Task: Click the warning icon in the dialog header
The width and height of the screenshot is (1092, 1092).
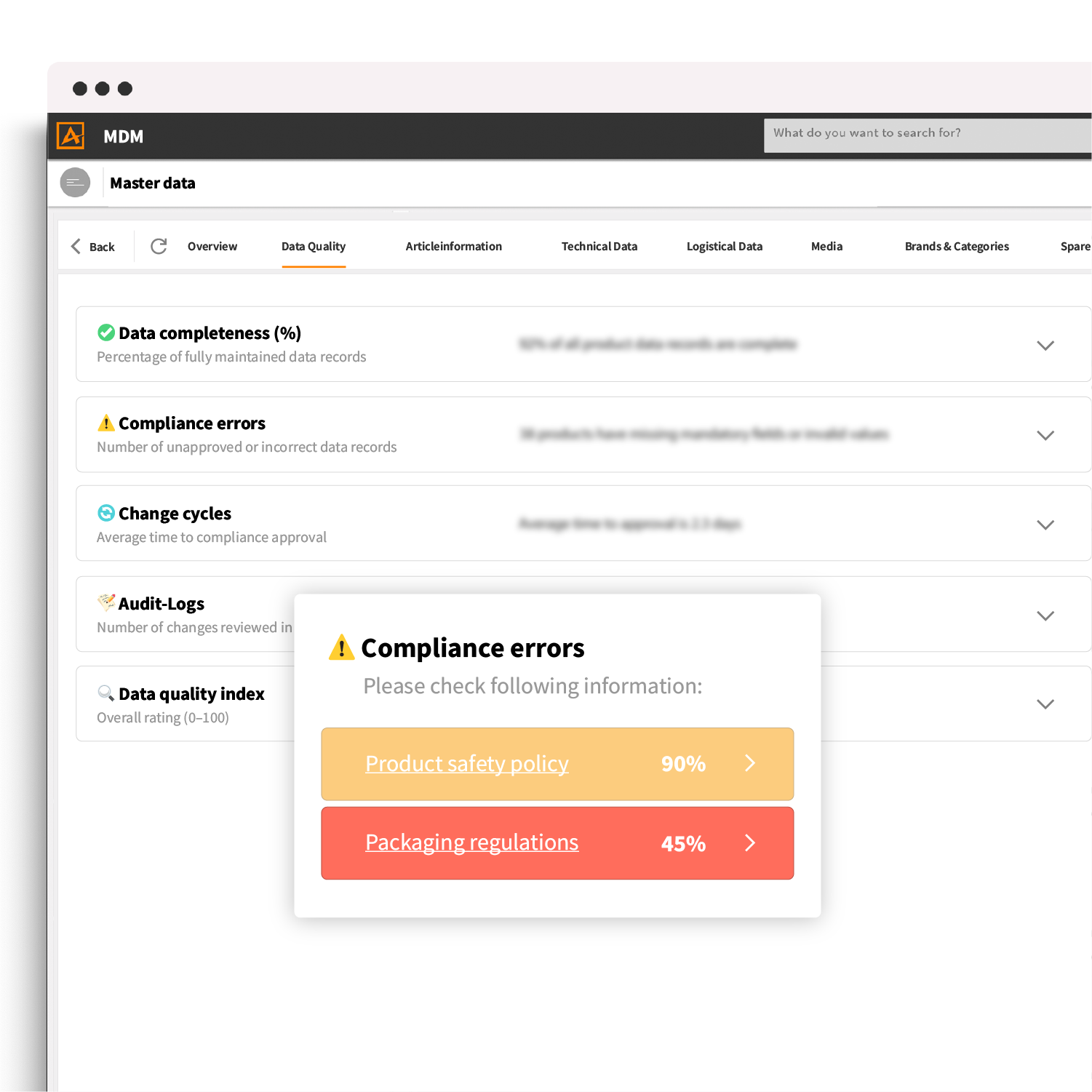Action: (341, 647)
